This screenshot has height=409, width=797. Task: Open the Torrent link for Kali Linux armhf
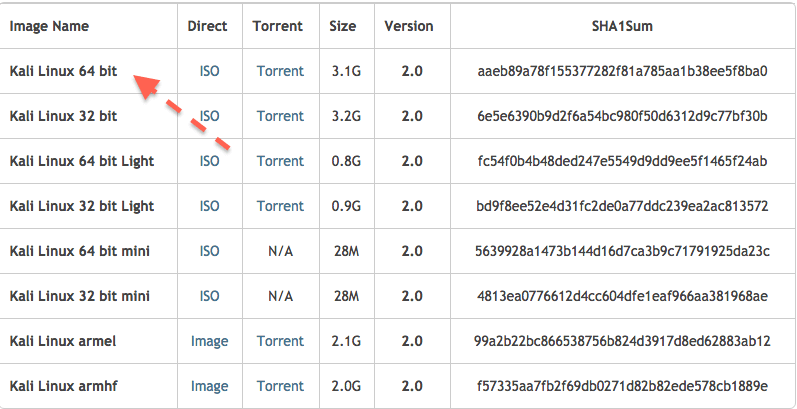280,386
